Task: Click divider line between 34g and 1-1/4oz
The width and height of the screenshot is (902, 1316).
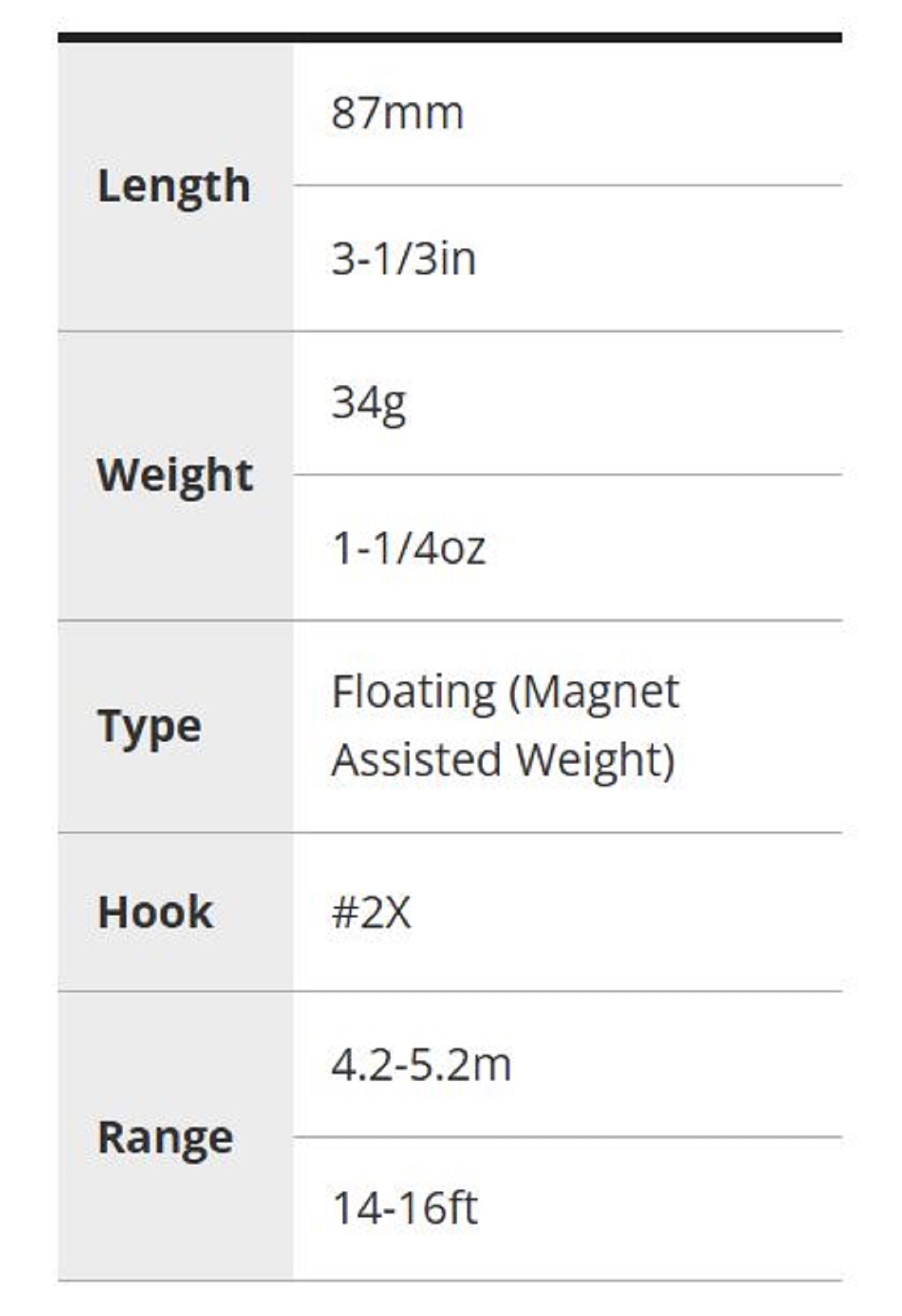Action: (567, 474)
